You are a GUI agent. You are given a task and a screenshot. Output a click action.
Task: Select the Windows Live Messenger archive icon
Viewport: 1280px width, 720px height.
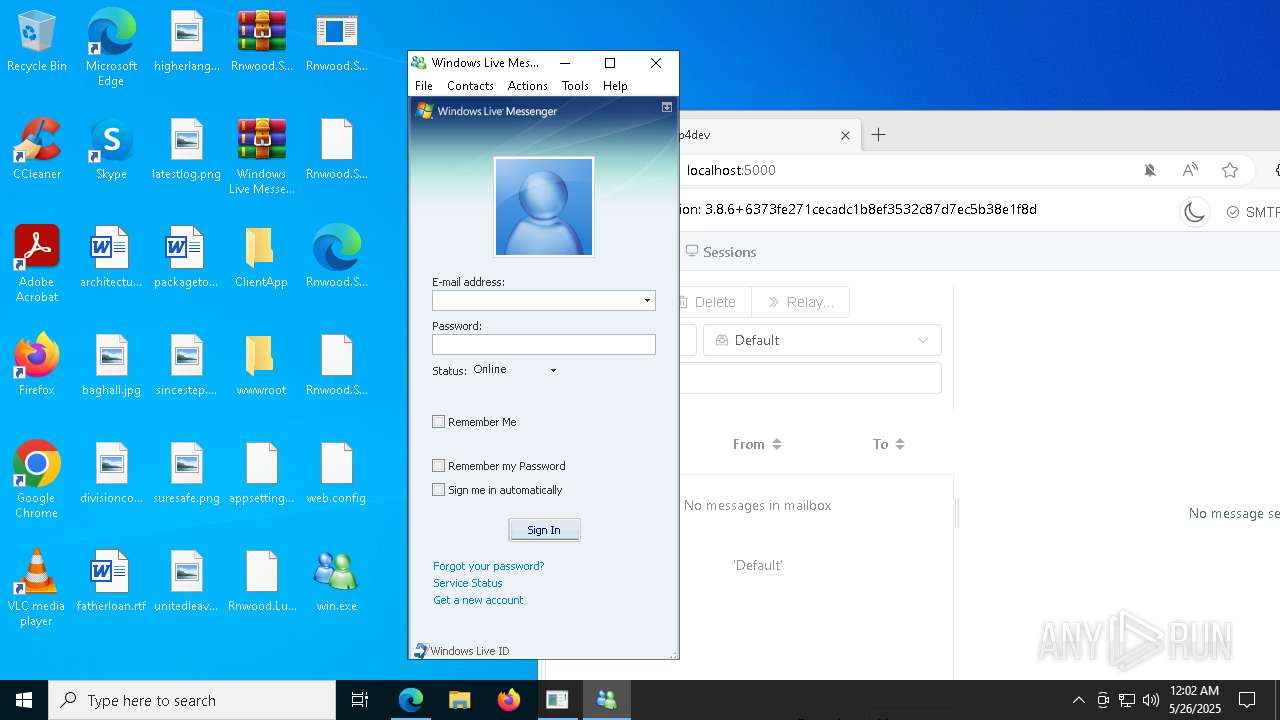[x=261, y=157]
